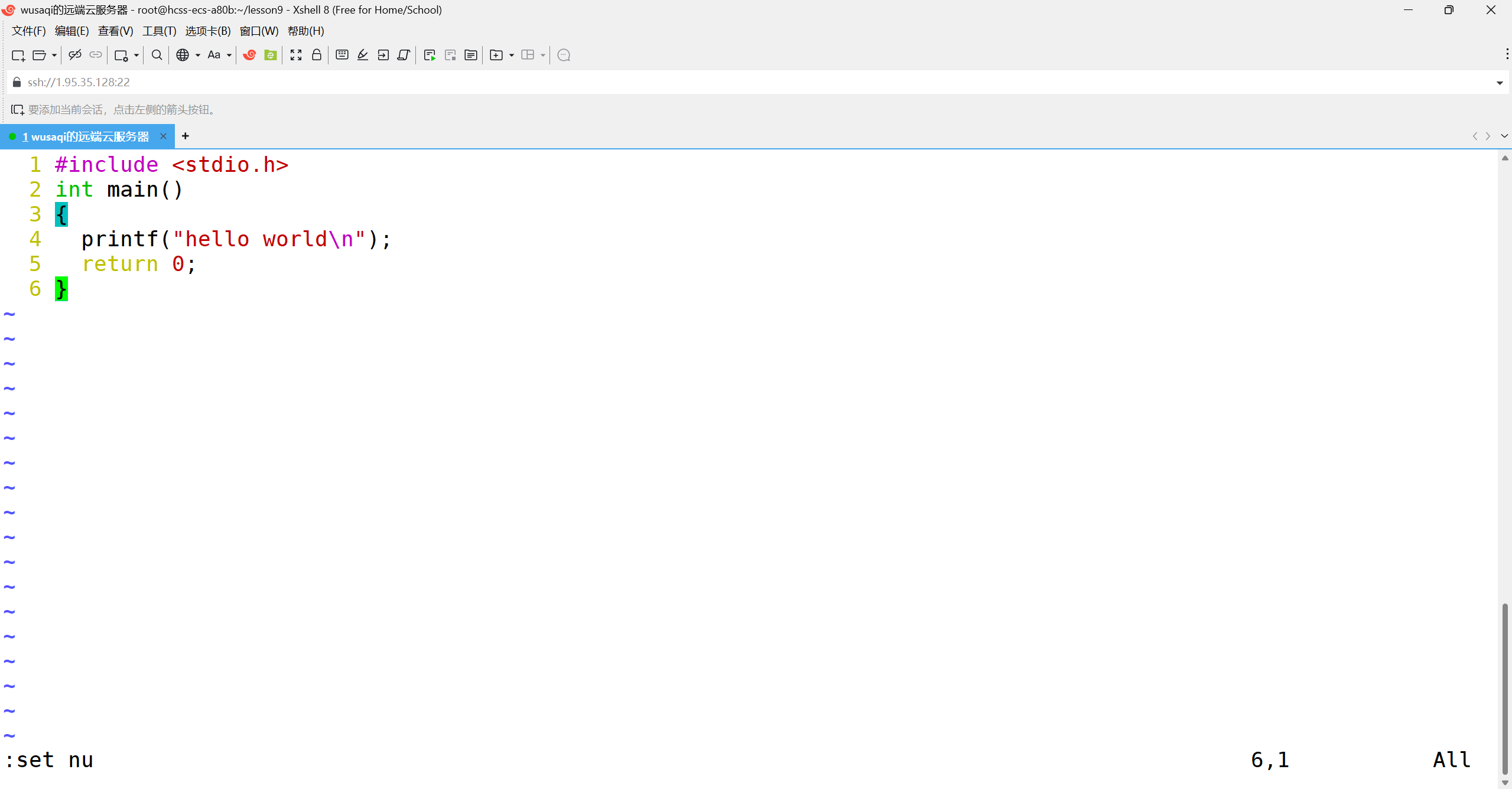Click the new tab group icon
Viewport: 1512px width, 789px height.
coord(496,55)
